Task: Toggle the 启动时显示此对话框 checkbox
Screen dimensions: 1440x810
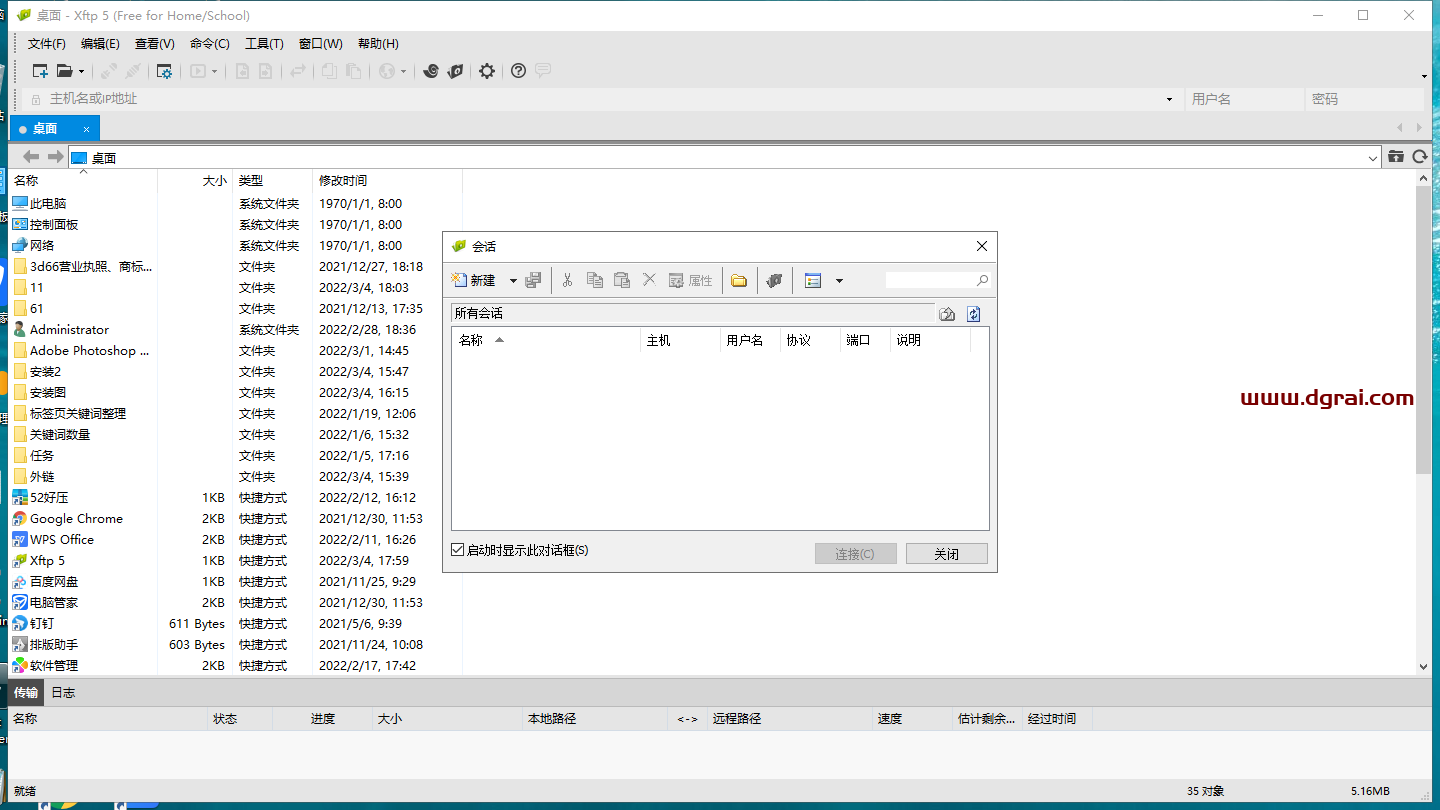Action: 458,550
